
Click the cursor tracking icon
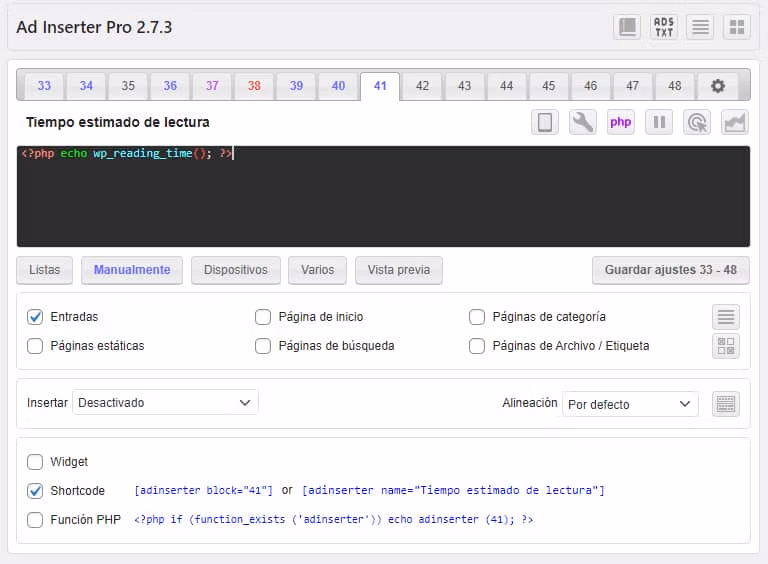(x=697, y=122)
